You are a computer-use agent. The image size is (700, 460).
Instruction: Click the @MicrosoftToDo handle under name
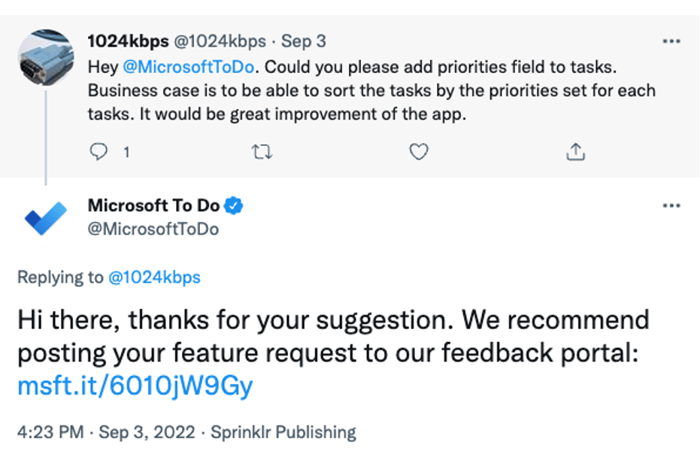153,229
